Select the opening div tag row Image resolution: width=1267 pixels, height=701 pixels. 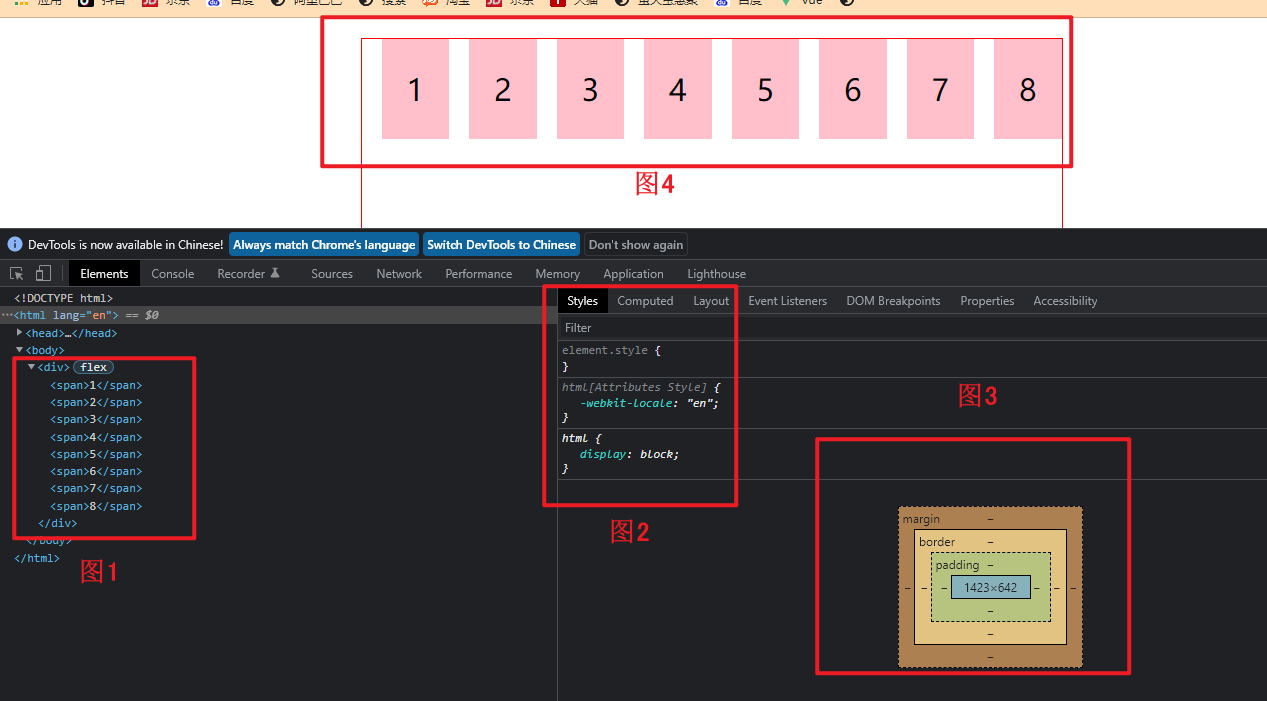54,367
